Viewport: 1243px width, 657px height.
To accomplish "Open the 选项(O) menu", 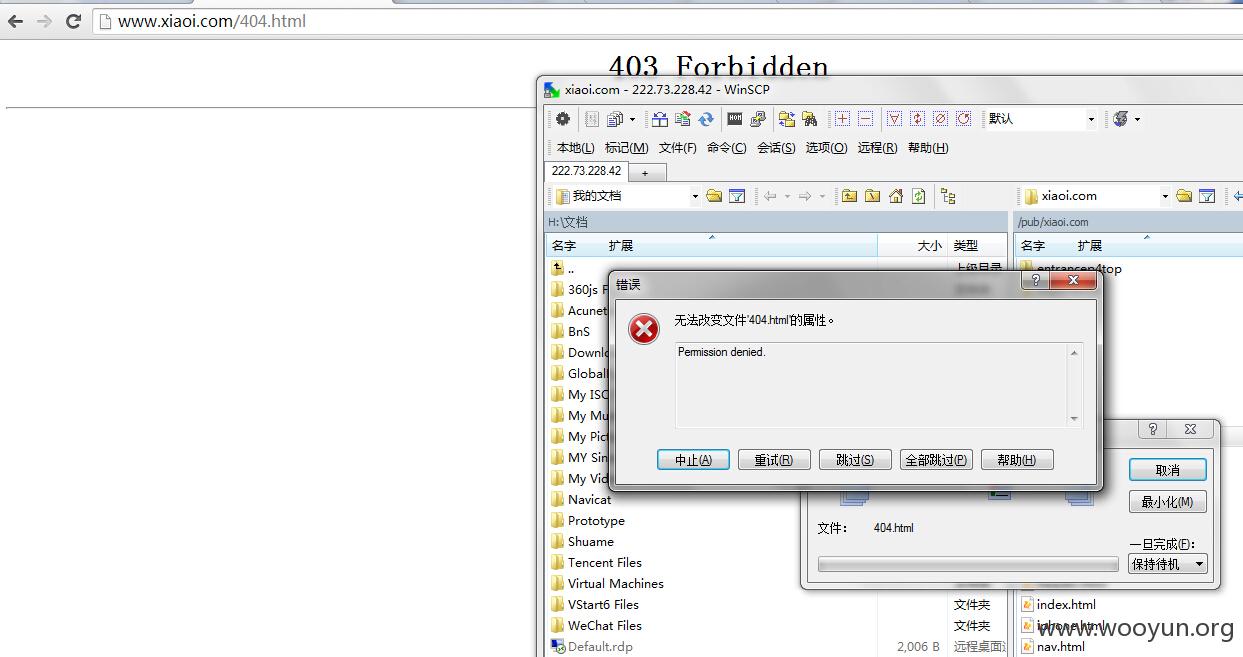I will pyautogui.click(x=826, y=148).
